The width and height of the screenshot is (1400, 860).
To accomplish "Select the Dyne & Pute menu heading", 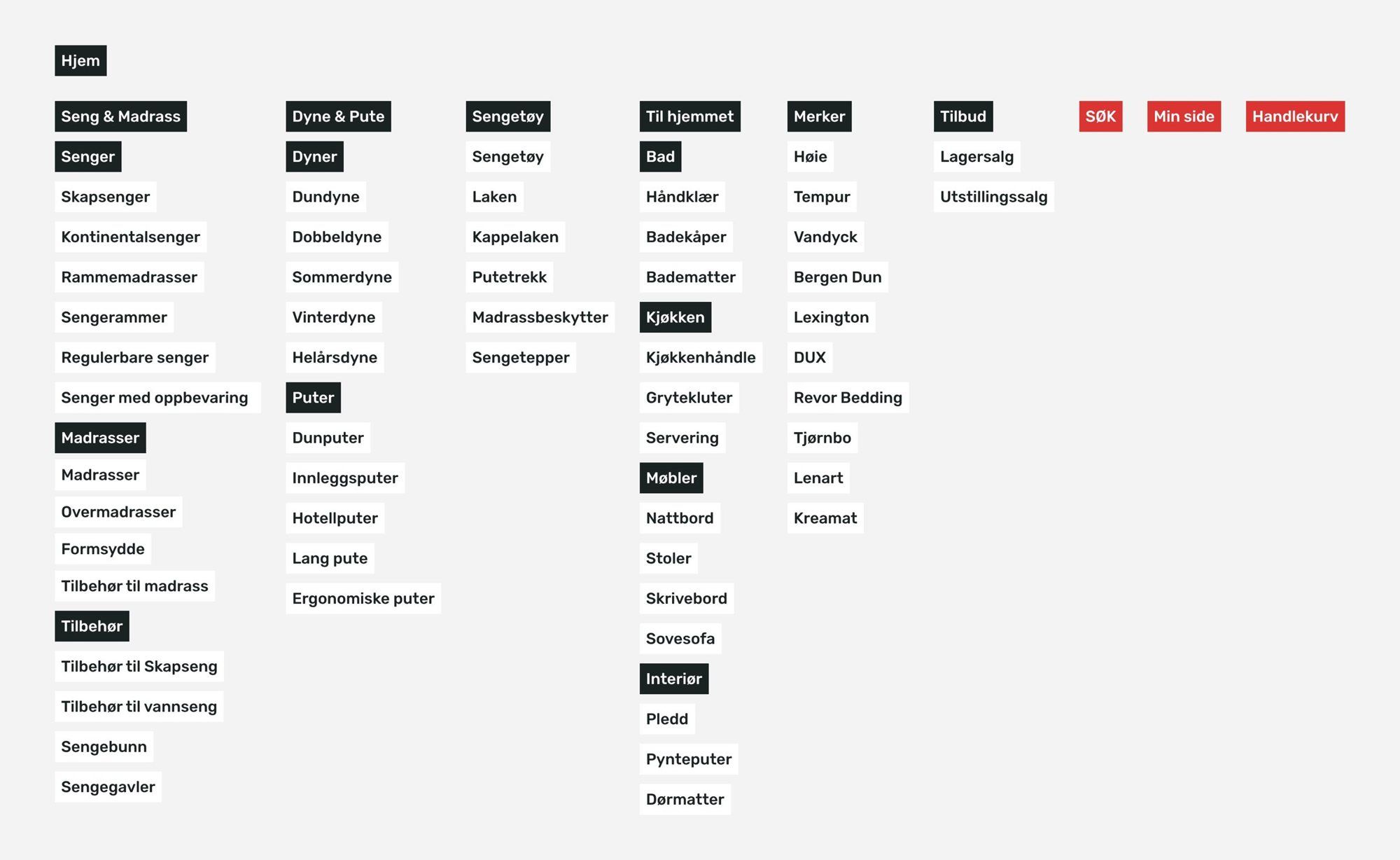I will (x=338, y=116).
